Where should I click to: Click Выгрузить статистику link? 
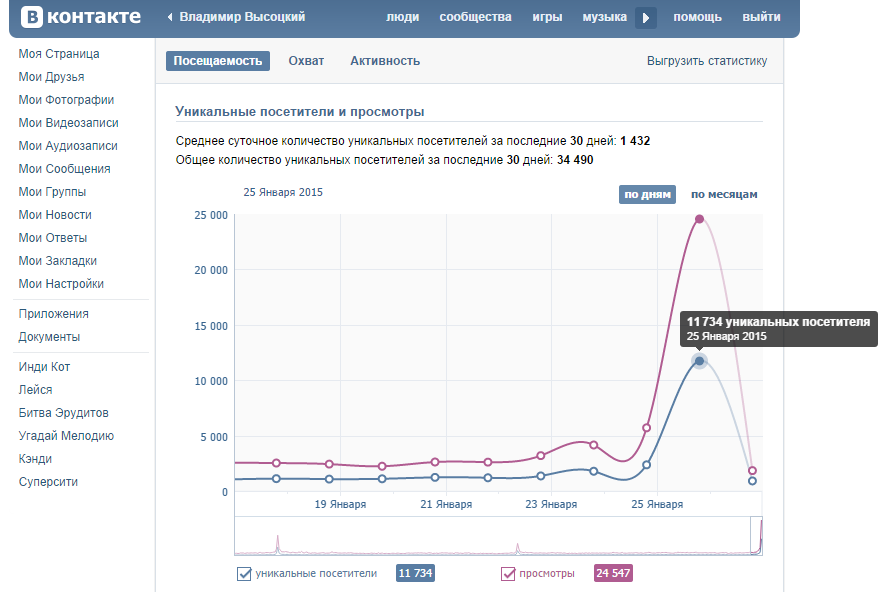(707, 61)
